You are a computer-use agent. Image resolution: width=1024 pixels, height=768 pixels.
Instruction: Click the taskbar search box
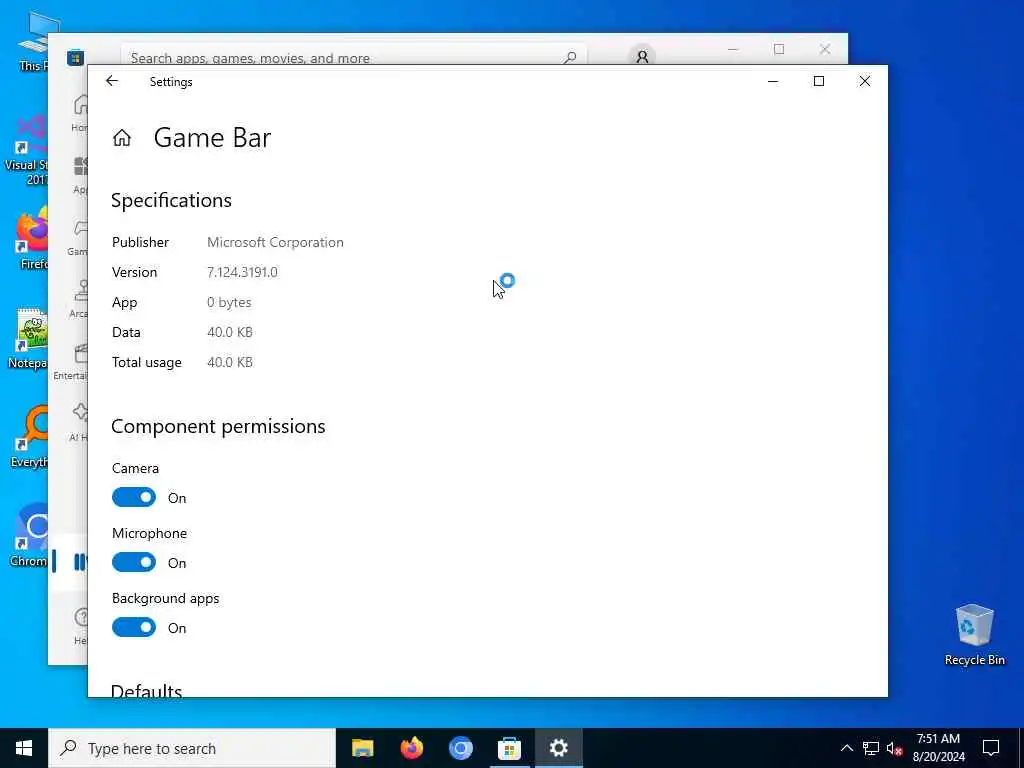point(192,748)
